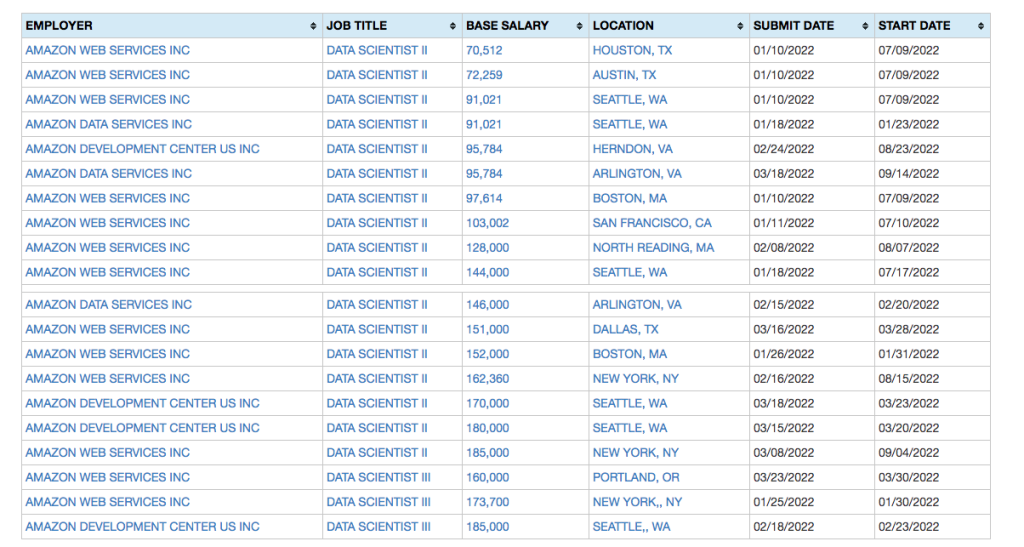Click the 70,512 salary link
This screenshot has width=1024, height=547.
484,50
